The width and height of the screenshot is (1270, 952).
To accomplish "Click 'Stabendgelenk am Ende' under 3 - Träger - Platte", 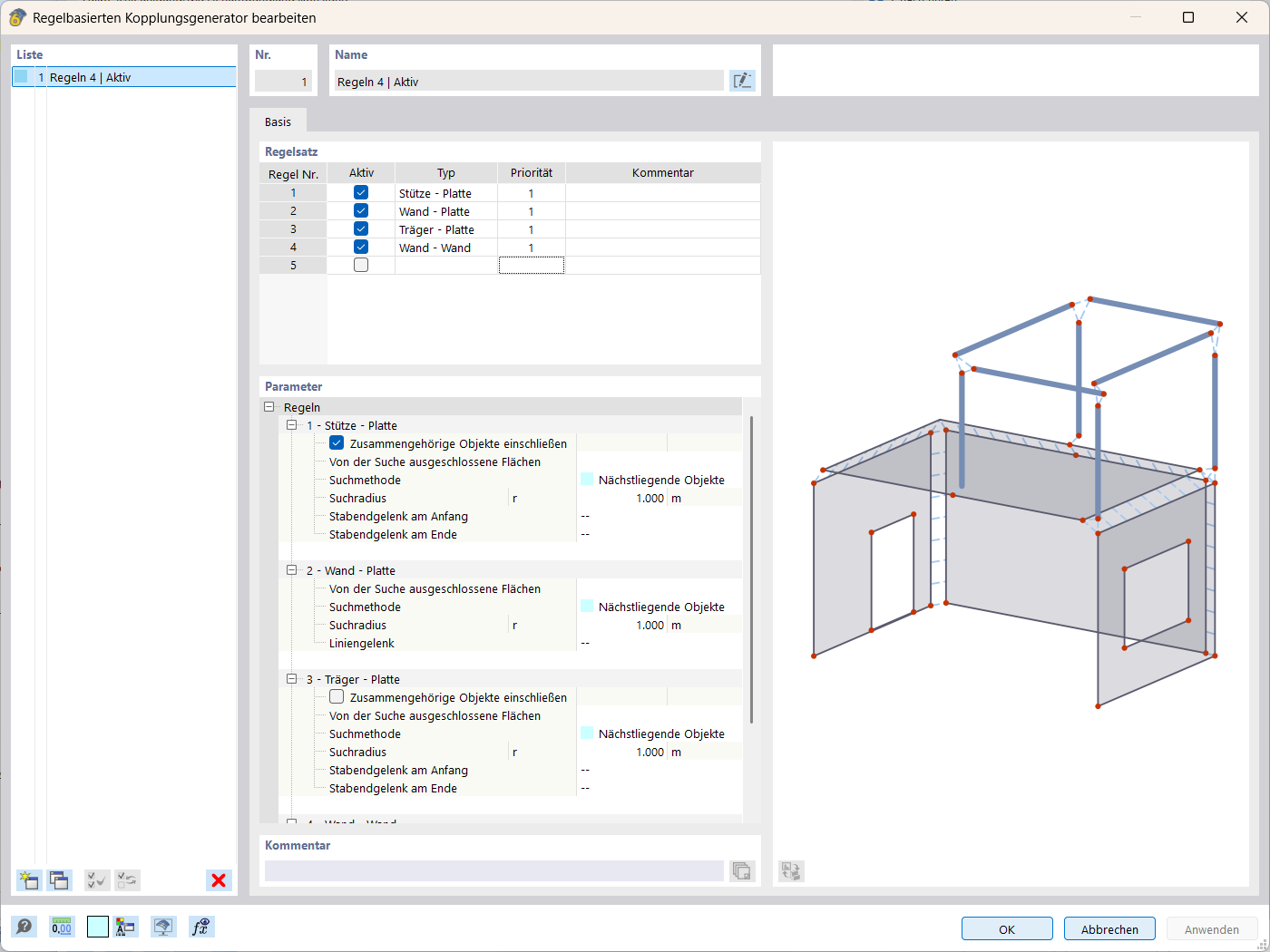I will 393,788.
